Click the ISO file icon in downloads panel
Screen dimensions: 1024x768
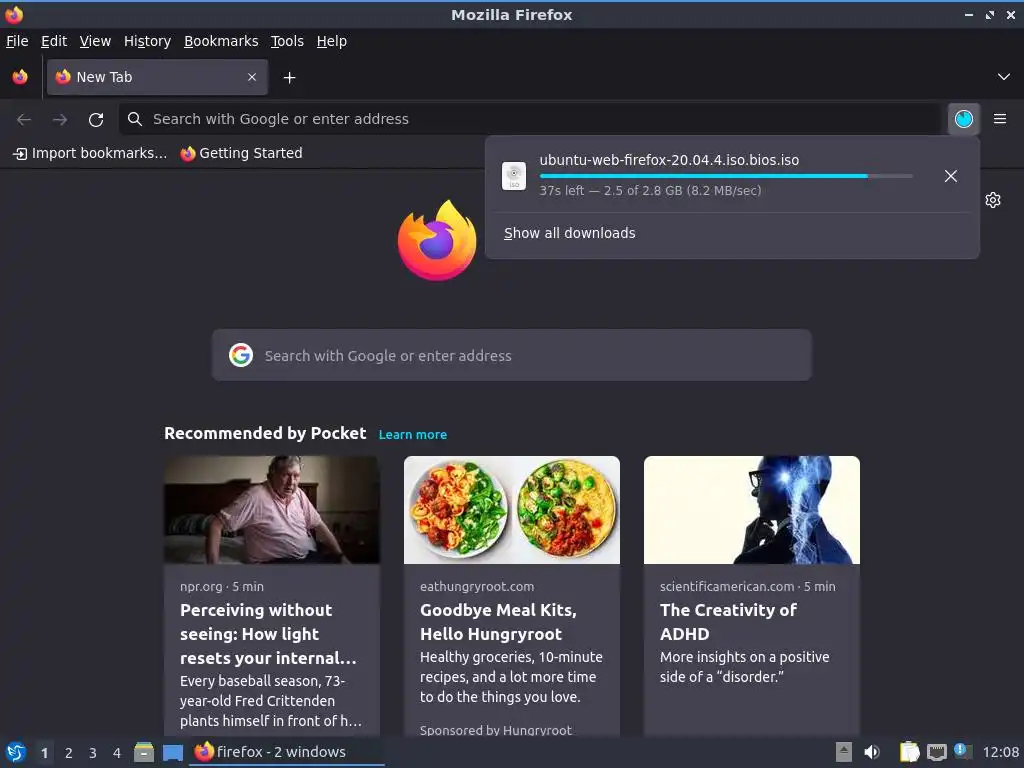click(x=514, y=176)
